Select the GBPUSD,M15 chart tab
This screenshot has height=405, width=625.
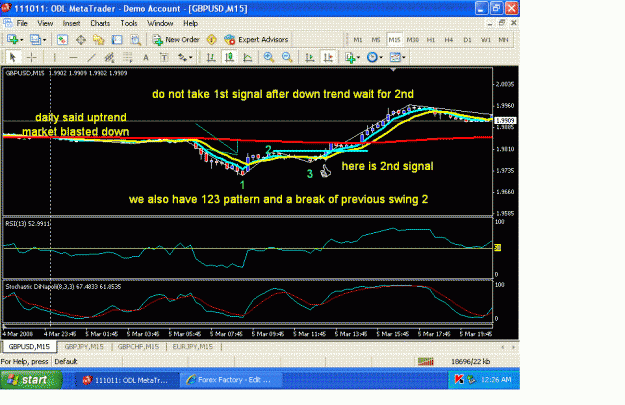tap(29, 347)
